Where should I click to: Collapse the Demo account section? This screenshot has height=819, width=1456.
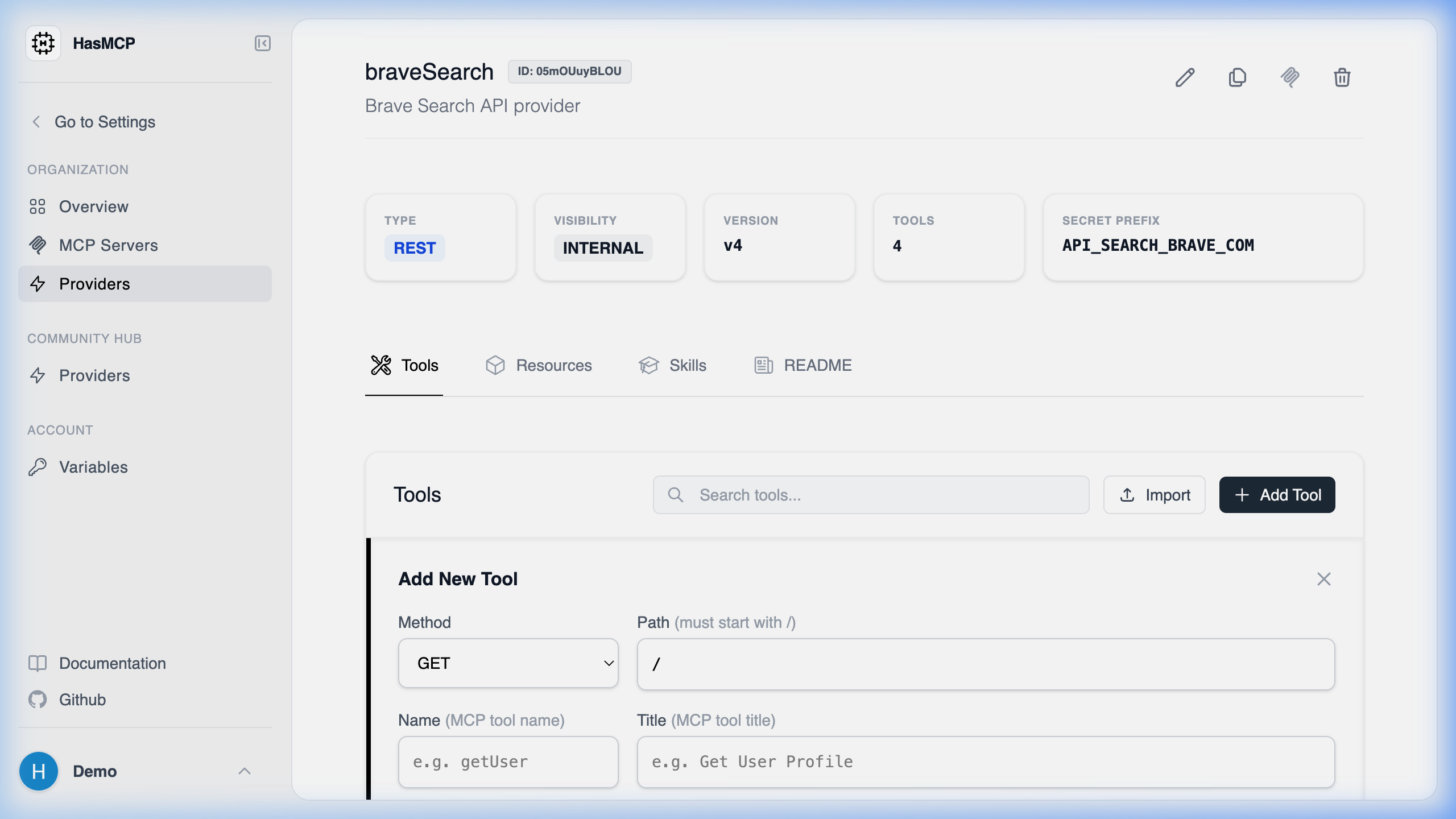(245, 771)
